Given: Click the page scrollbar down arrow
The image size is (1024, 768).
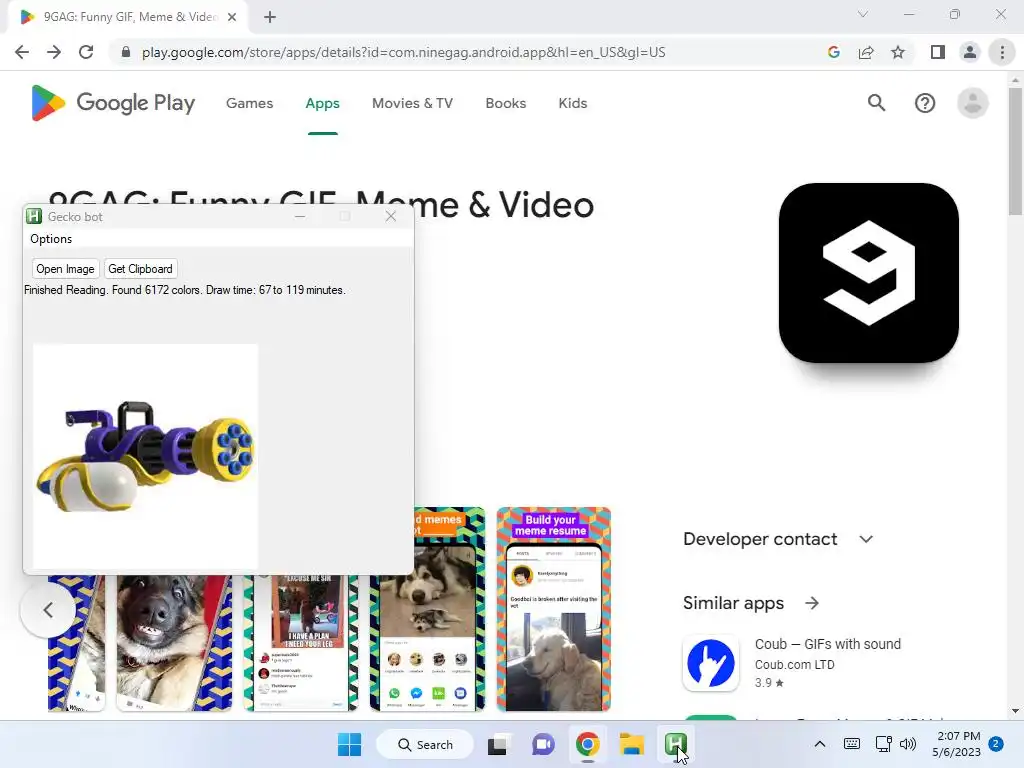Looking at the screenshot, I should [x=1015, y=711].
